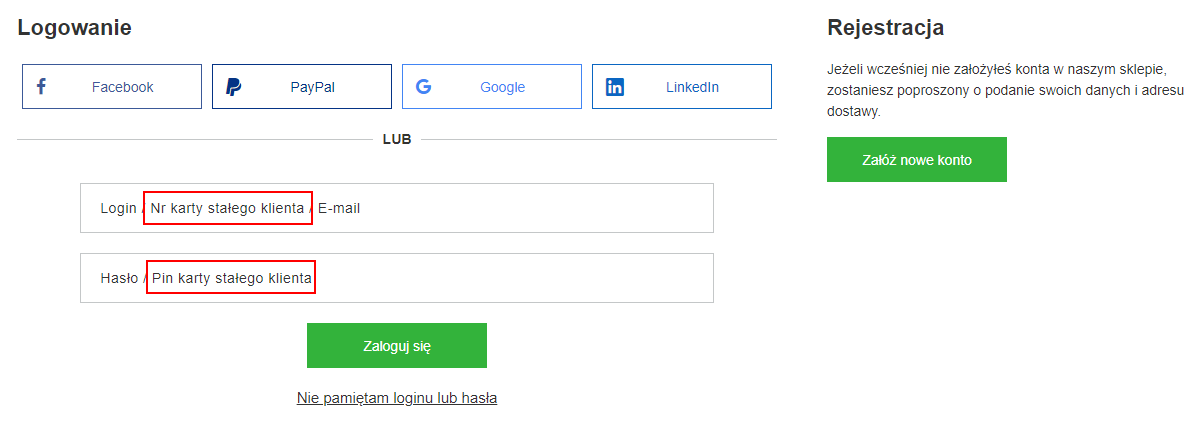Focus the Hasło password input field
This screenshot has width=1198, height=422.
point(397,278)
